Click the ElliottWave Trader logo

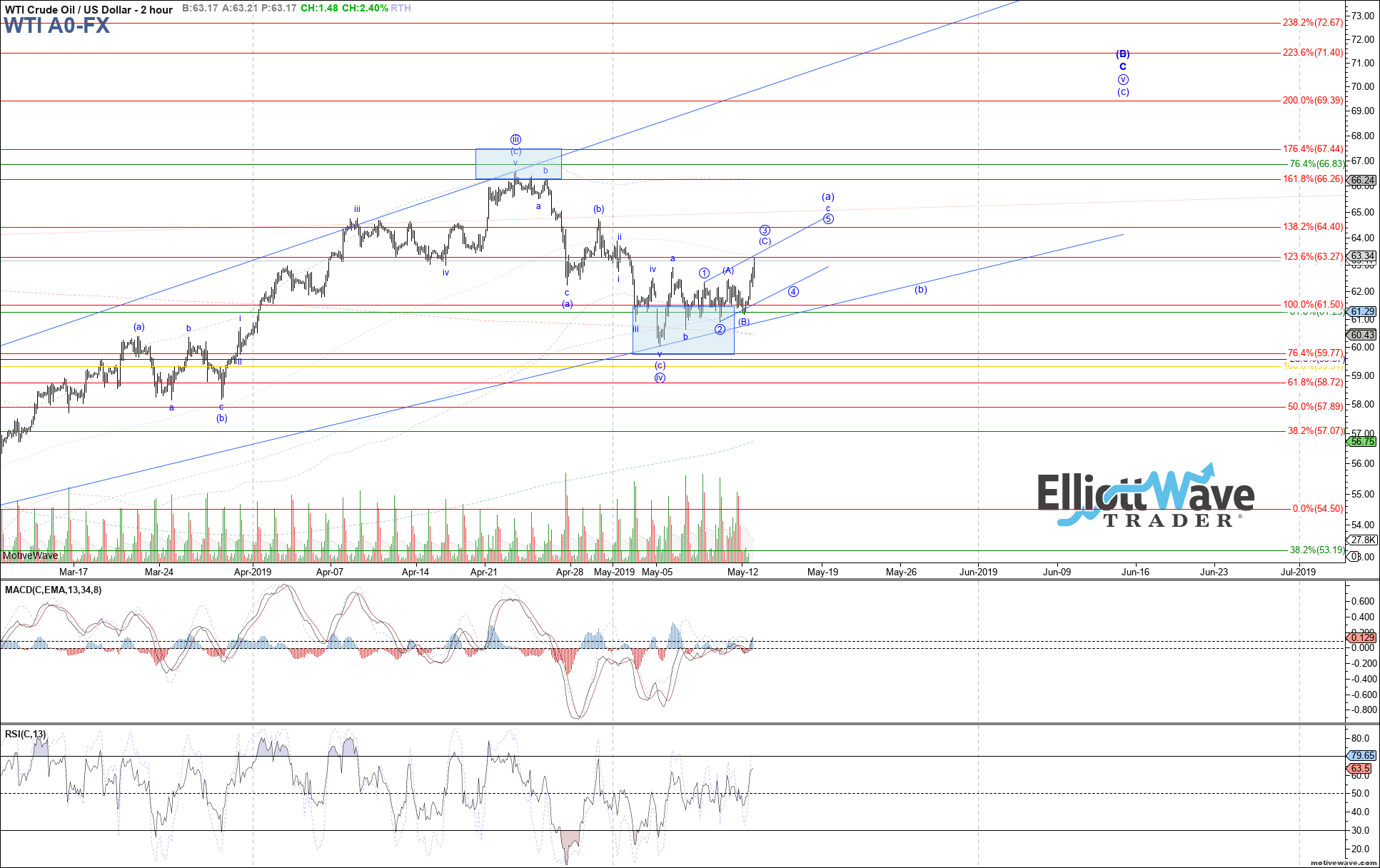click(x=1145, y=498)
